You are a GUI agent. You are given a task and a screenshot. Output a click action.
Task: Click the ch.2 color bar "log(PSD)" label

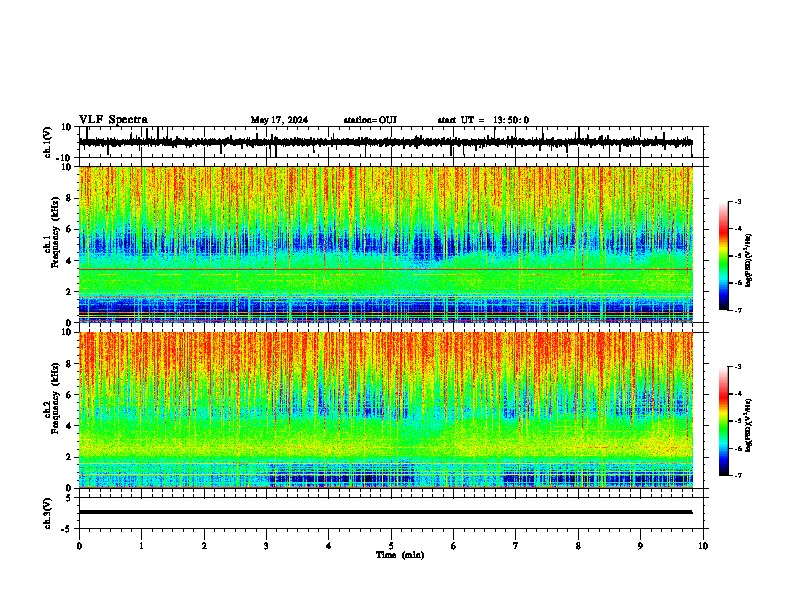[749, 425]
